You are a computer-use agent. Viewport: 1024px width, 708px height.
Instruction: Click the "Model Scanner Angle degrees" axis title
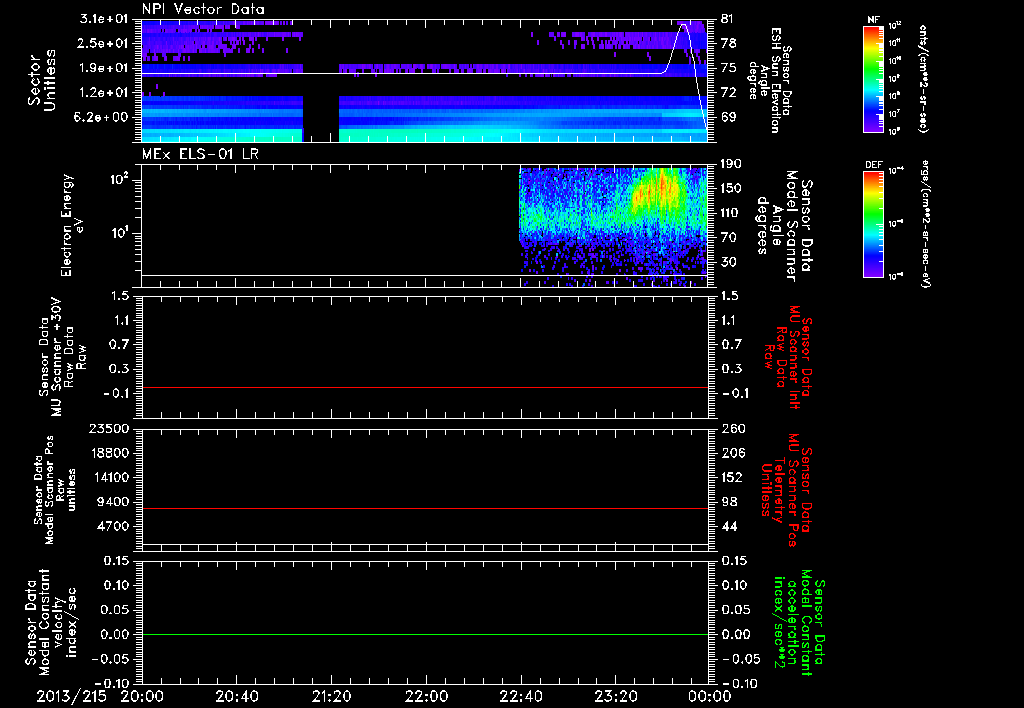[x=784, y=226]
